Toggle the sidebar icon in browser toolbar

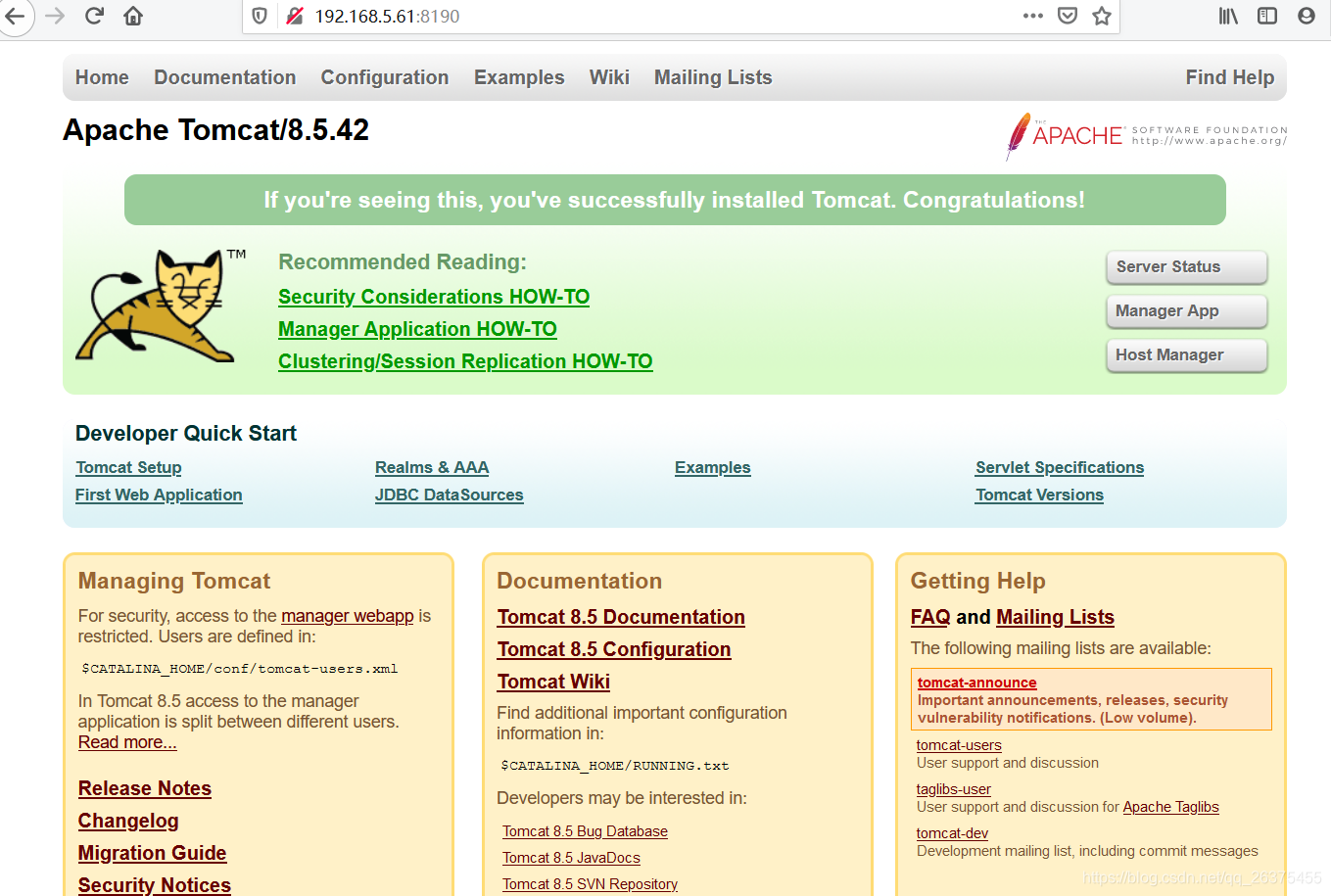click(1267, 16)
